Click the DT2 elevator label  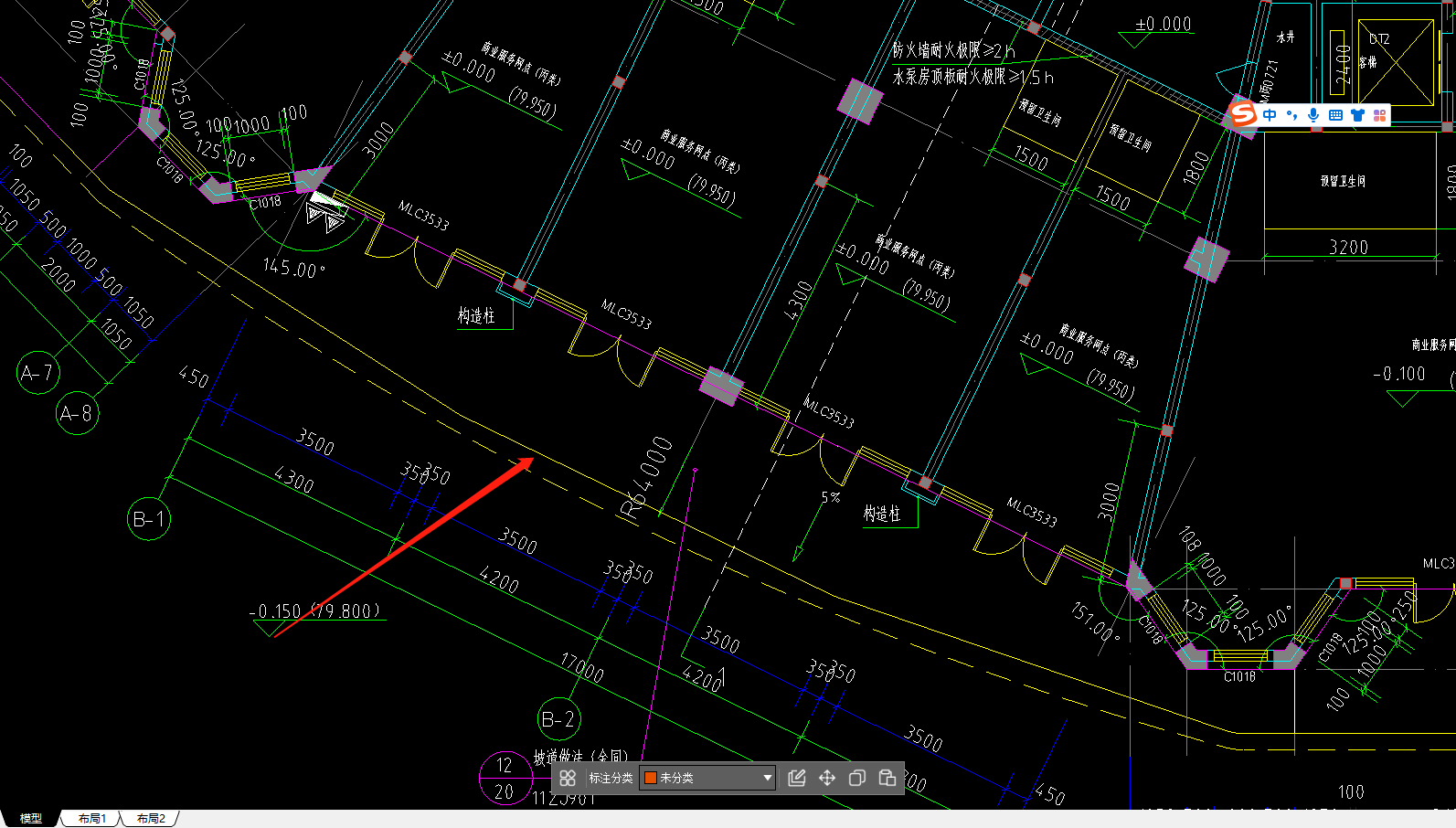(1379, 39)
